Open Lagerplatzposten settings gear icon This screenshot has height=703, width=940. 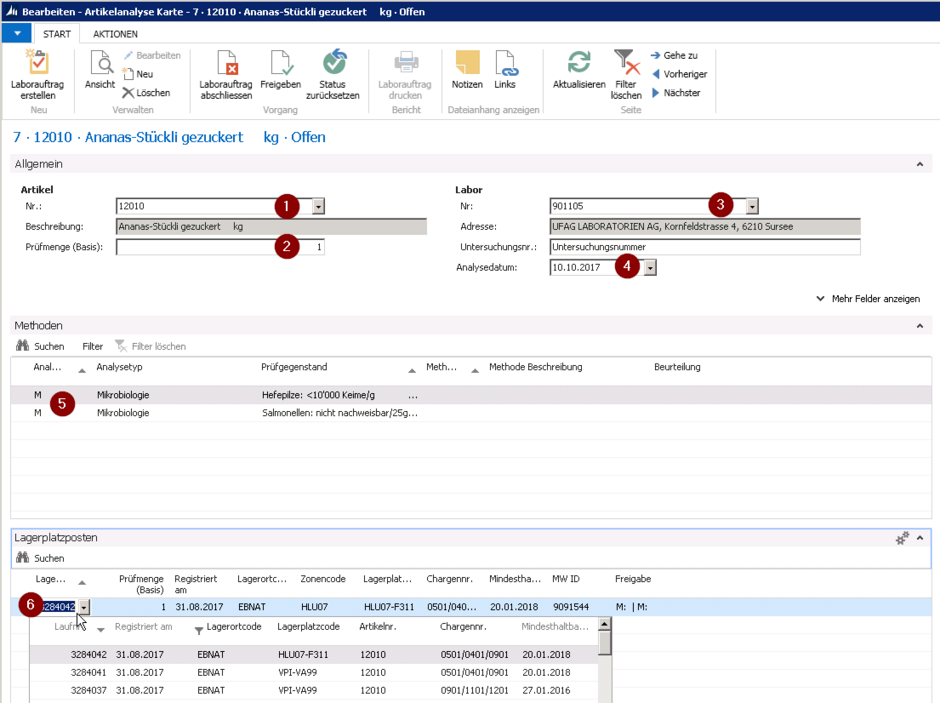pos(902,538)
